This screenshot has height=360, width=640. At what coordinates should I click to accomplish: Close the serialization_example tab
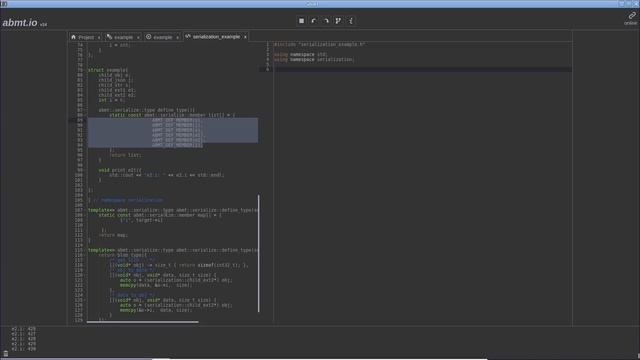(x=245, y=37)
